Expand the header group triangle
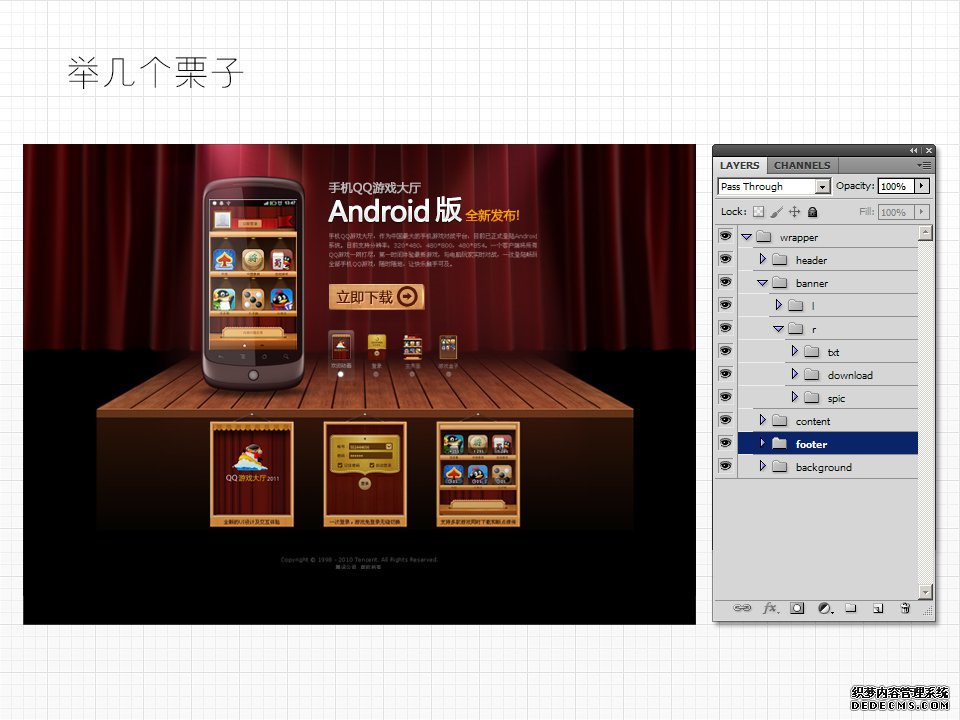 762,259
